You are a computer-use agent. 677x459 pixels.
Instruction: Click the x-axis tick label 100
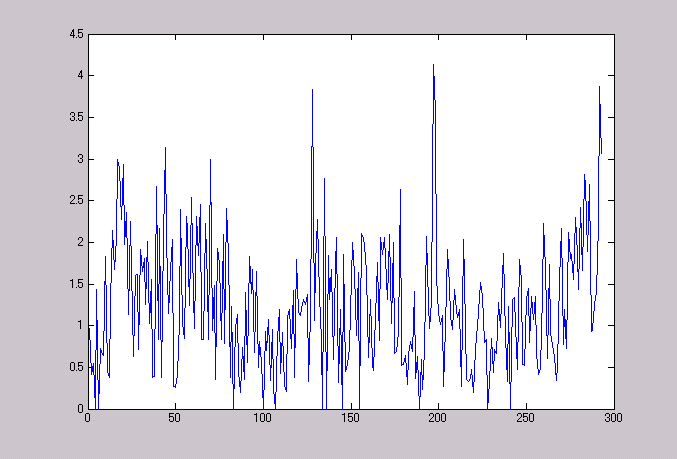pyautogui.click(x=263, y=419)
